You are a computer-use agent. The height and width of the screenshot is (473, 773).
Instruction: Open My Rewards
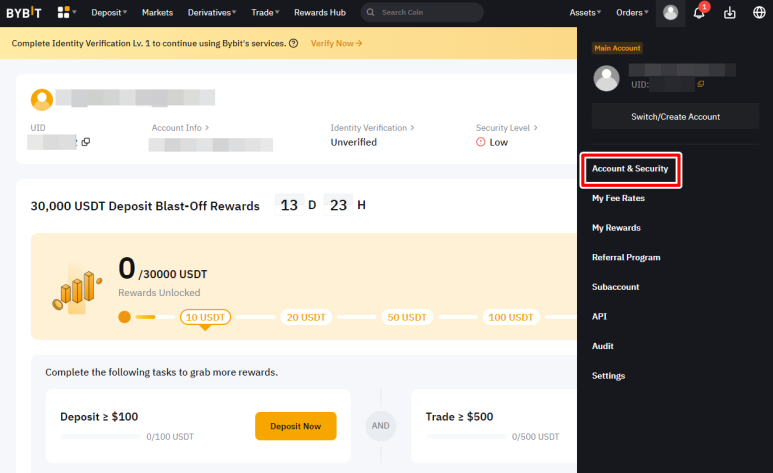pyautogui.click(x=616, y=228)
